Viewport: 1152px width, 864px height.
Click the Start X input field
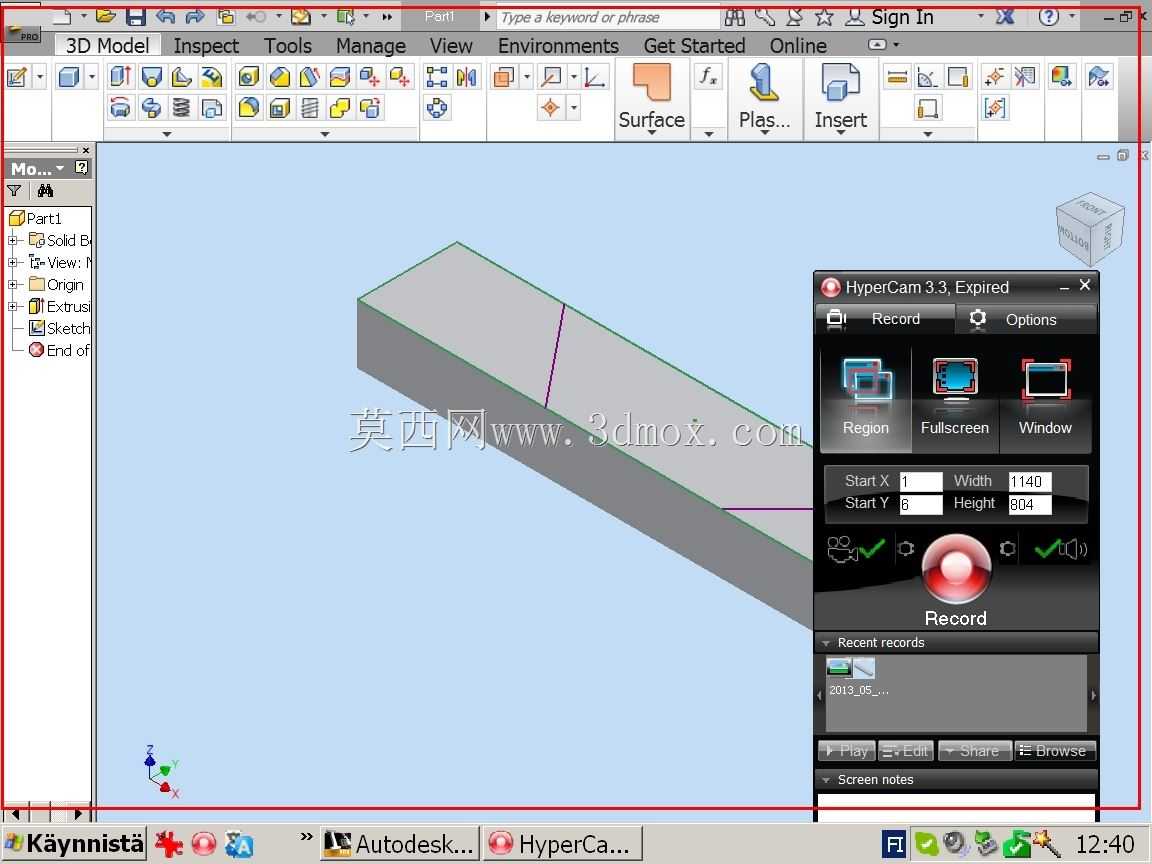pyautogui.click(x=921, y=481)
